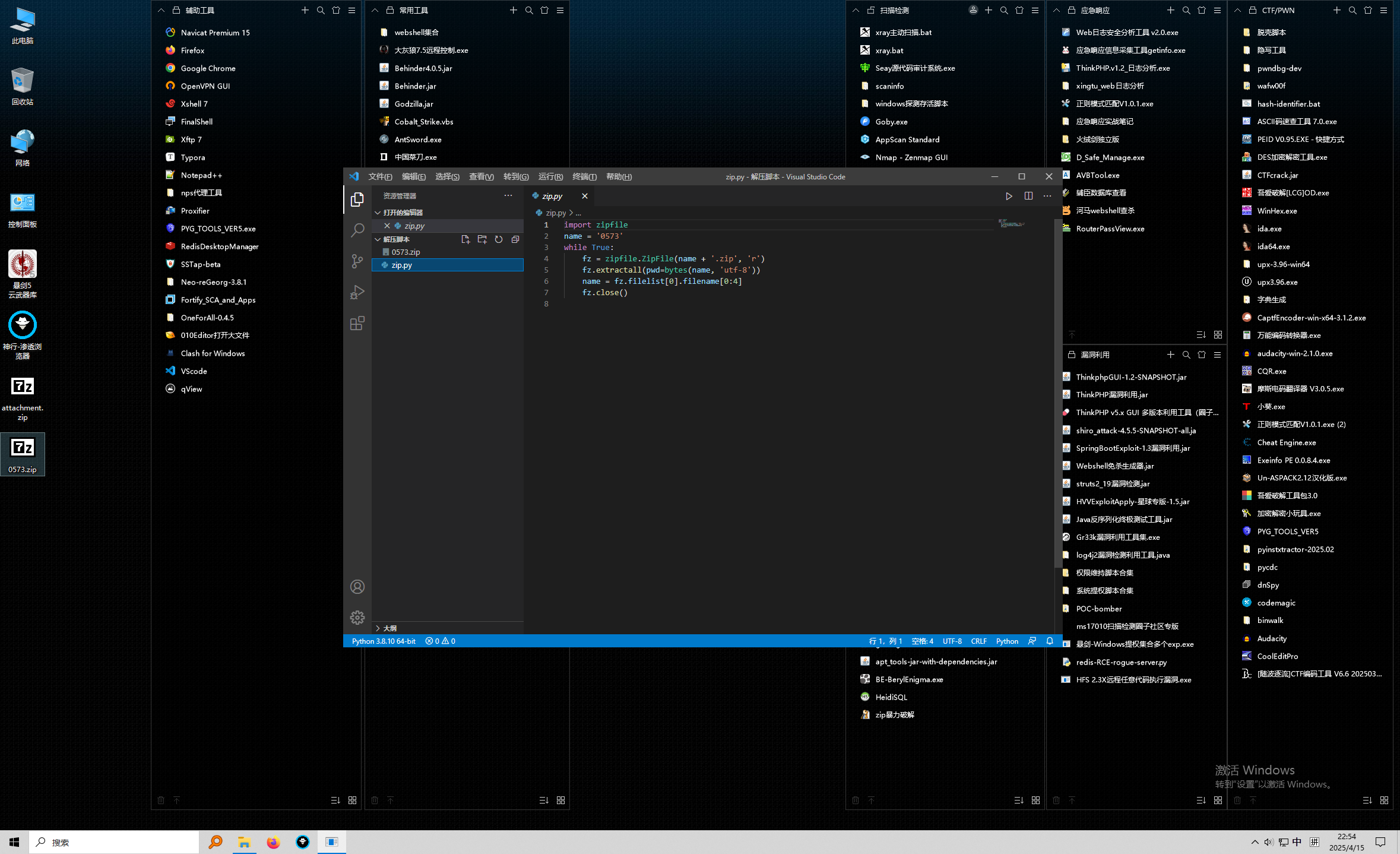Run the Python file with play button
Screen dimensions: 1400x854
point(1008,196)
